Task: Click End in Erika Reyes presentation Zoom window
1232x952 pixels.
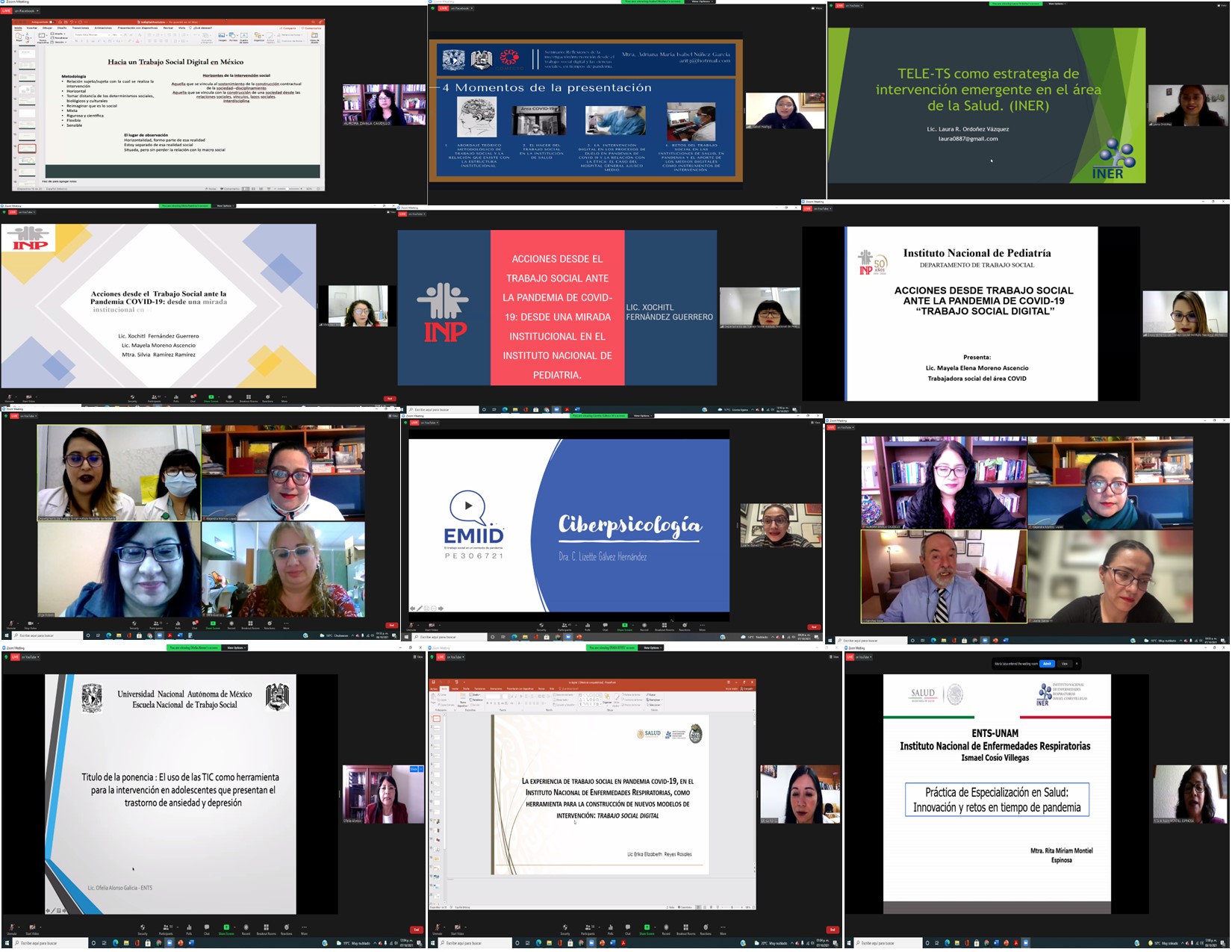Action: 832,930
